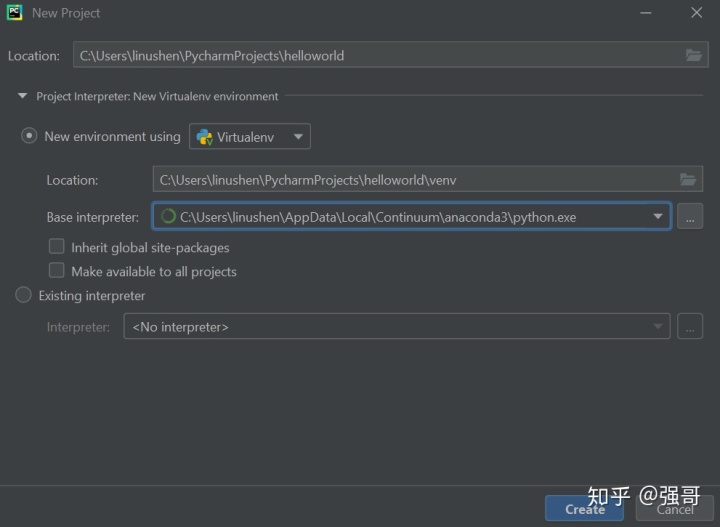Check Make available to all projects
Screen dimensions: 720x527
tap(56, 270)
